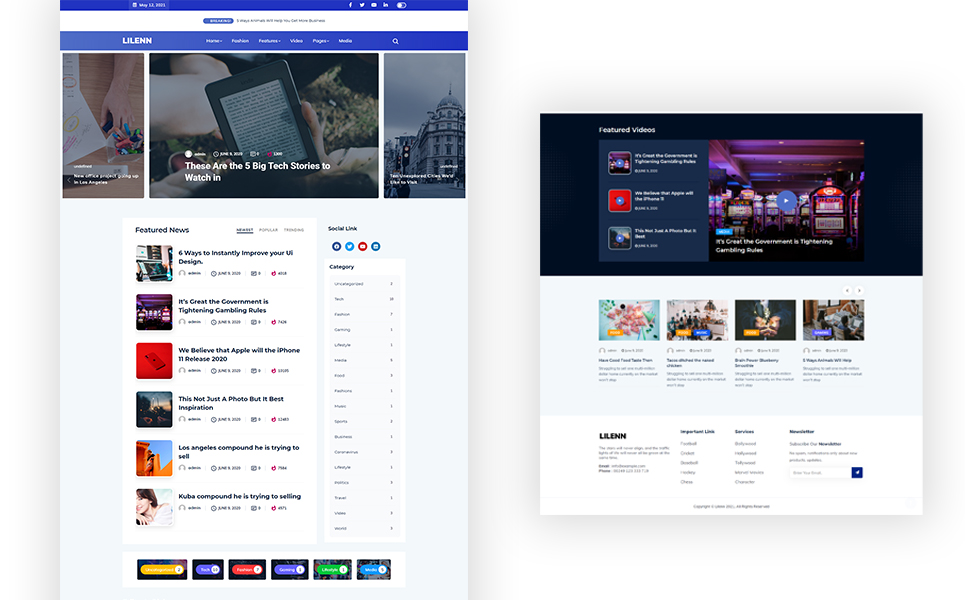
Task: Expand the Home dropdown menu
Action: coord(214,41)
